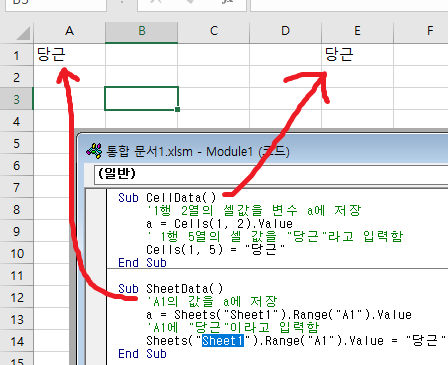Select row 1 header
This screenshot has width=448, height=365.
point(17,55)
